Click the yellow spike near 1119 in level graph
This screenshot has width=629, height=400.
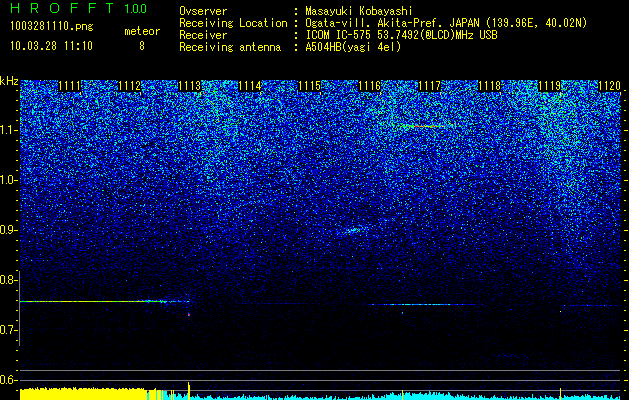[x=560, y=393]
